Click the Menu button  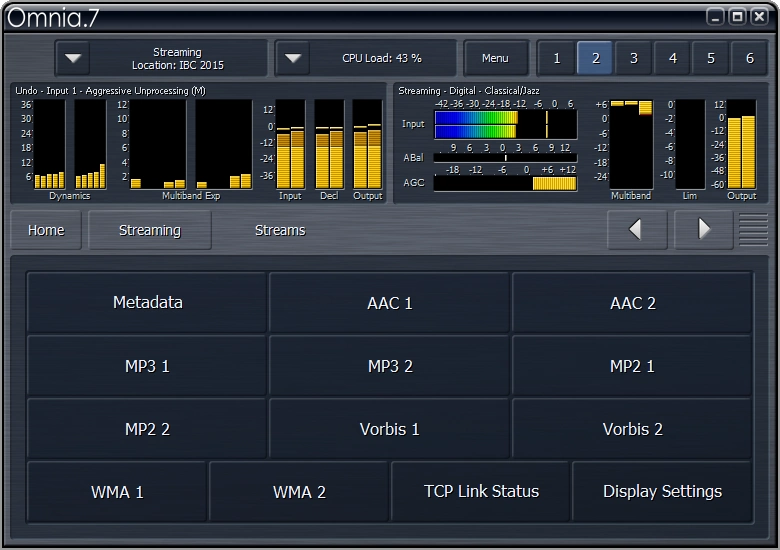point(495,58)
